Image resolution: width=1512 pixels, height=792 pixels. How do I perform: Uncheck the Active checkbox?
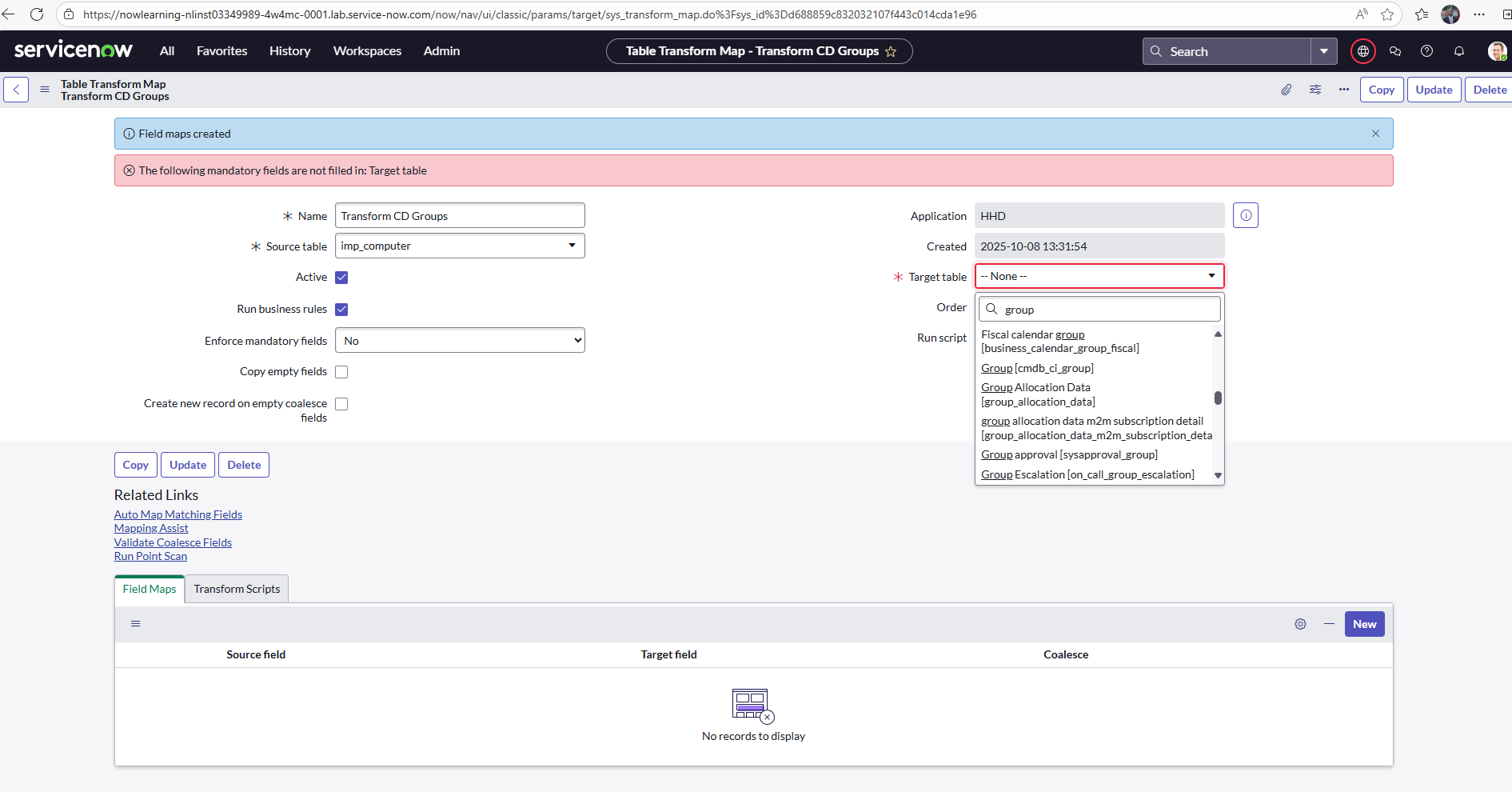click(341, 278)
